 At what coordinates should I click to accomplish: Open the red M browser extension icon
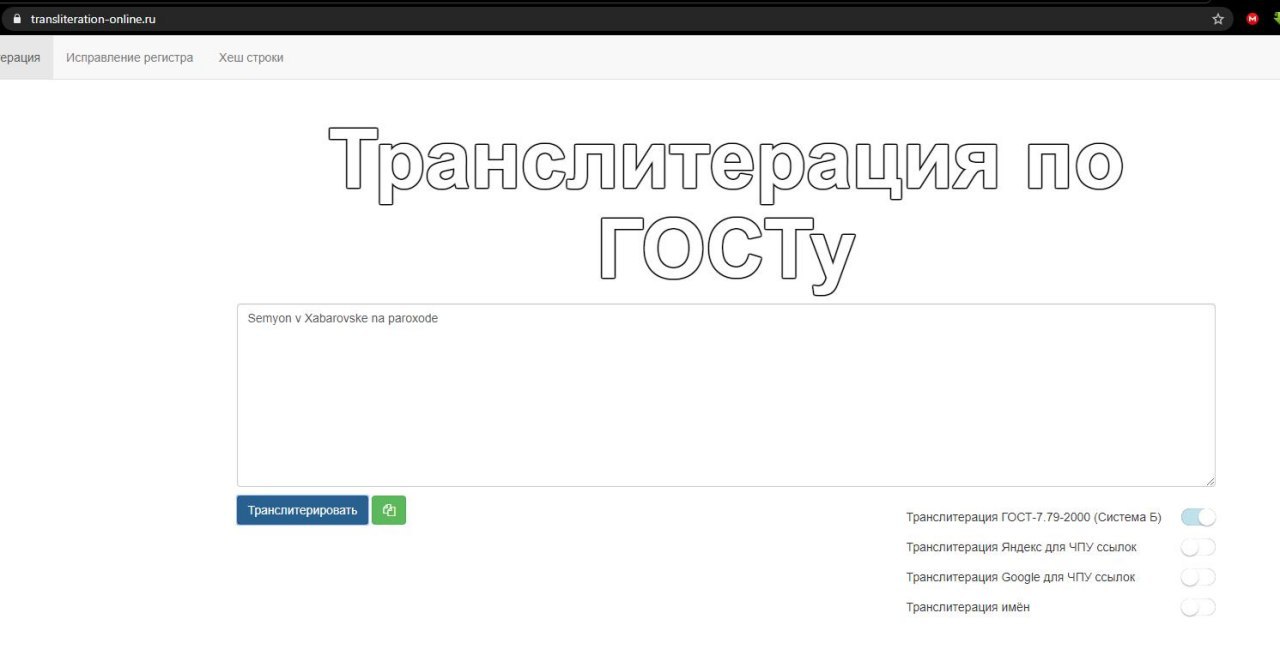[x=1252, y=19]
